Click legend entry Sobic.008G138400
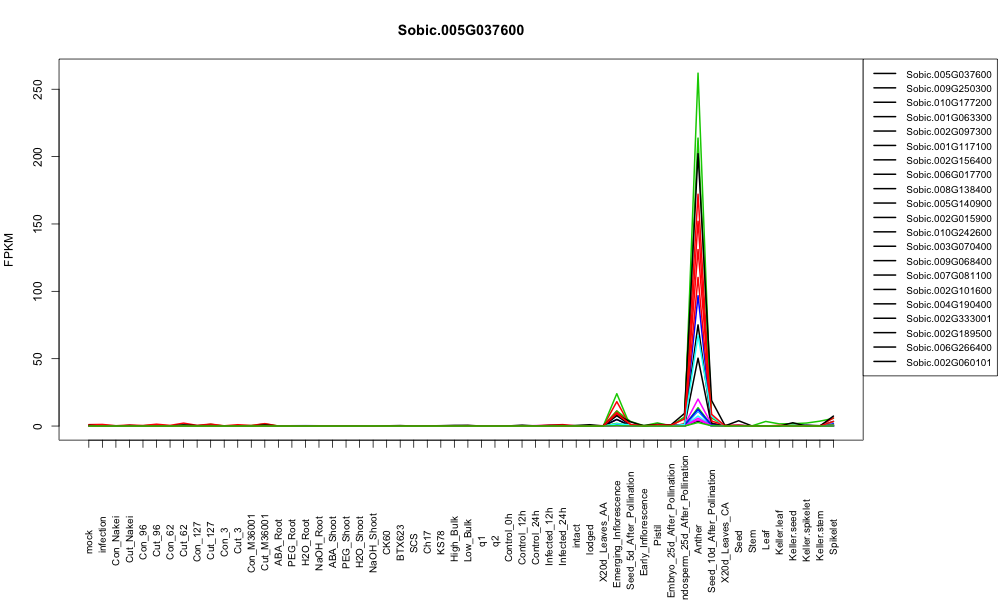The image size is (1000, 600). 948,189
